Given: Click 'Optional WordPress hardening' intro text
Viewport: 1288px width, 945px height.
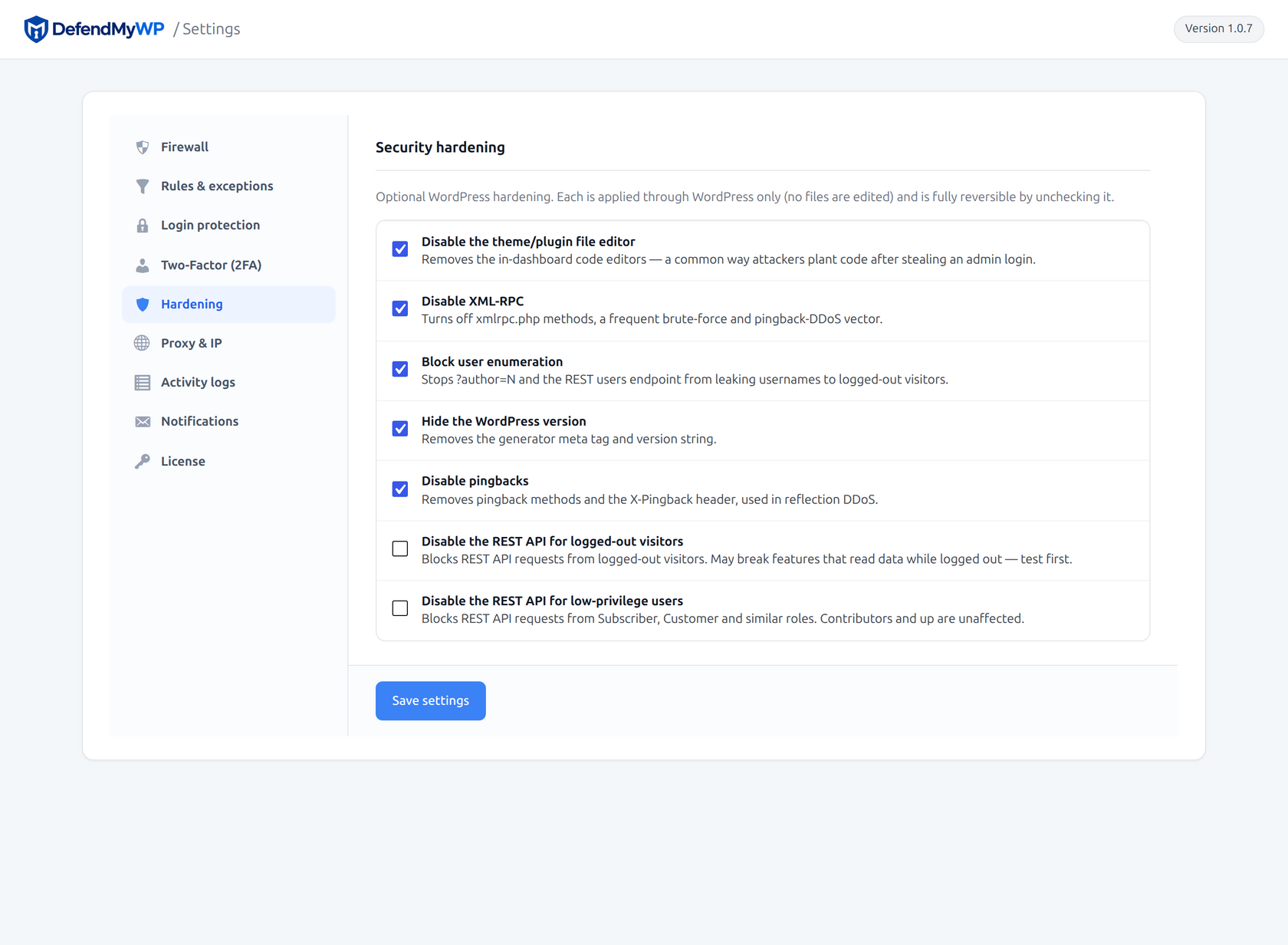Looking at the screenshot, I should [744, 197].
